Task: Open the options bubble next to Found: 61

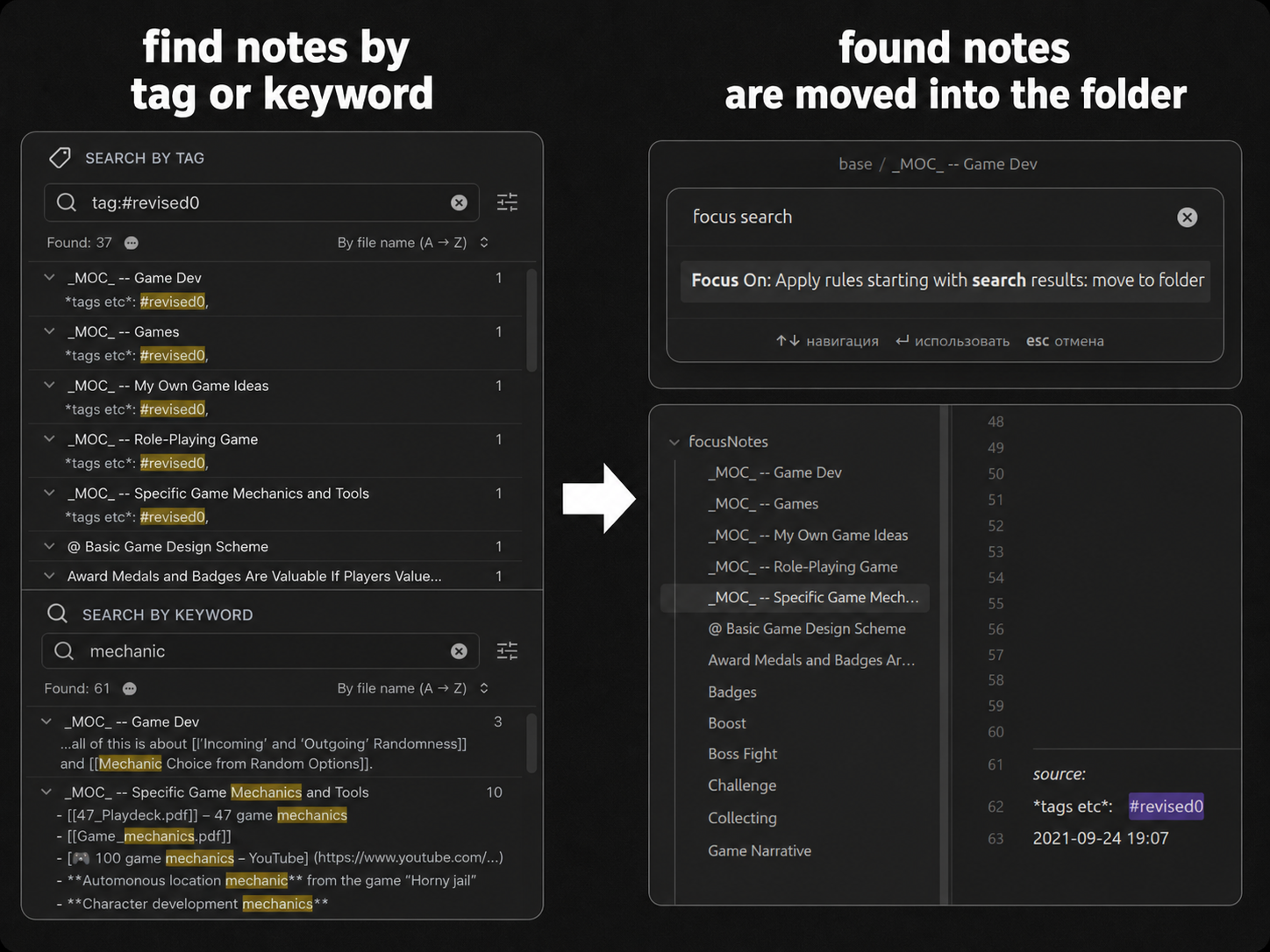Action: tap(130, 689)
